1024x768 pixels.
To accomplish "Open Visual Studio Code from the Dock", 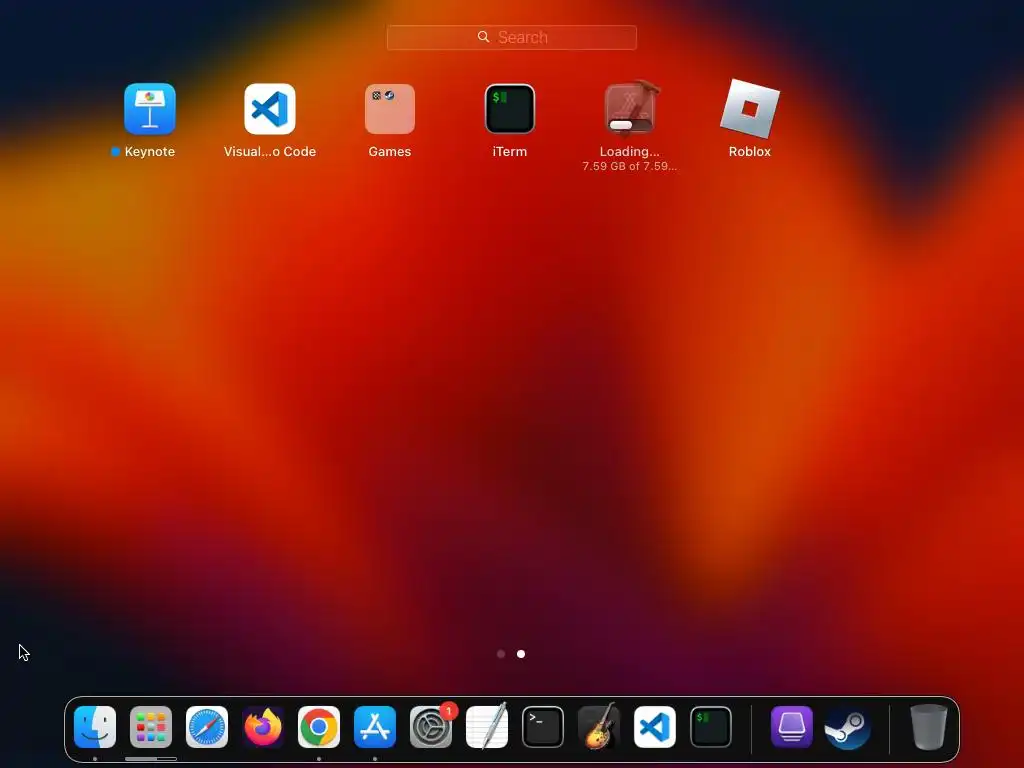I will coord(655,727).
